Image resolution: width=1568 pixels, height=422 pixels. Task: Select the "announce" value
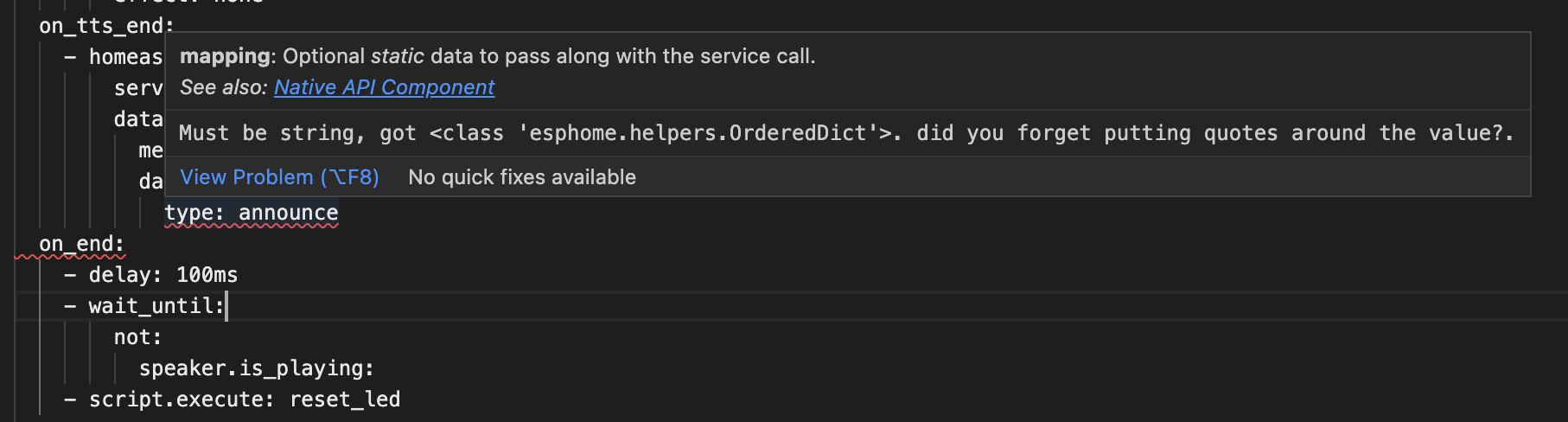click(x=288, y=213)
